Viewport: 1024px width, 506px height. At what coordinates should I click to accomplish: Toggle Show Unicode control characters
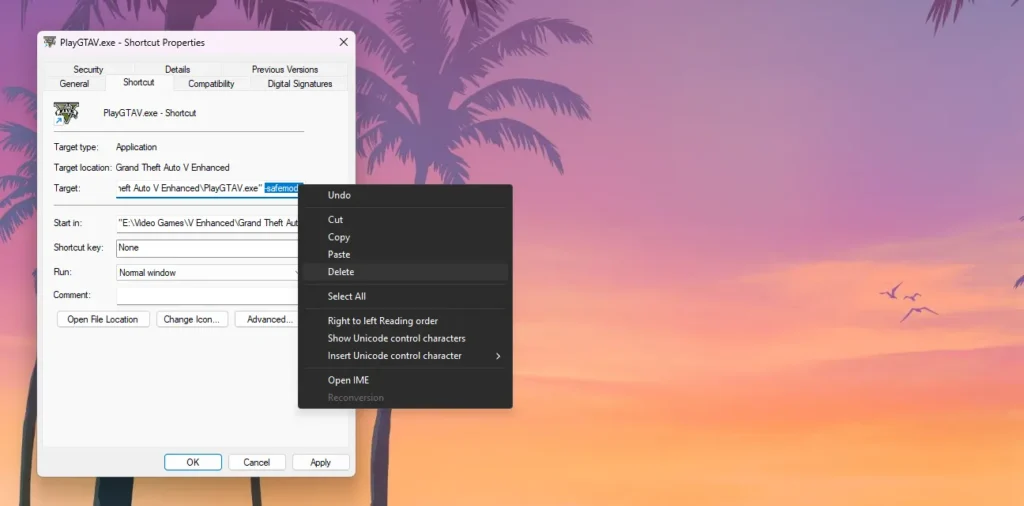(x=405, y=338)
